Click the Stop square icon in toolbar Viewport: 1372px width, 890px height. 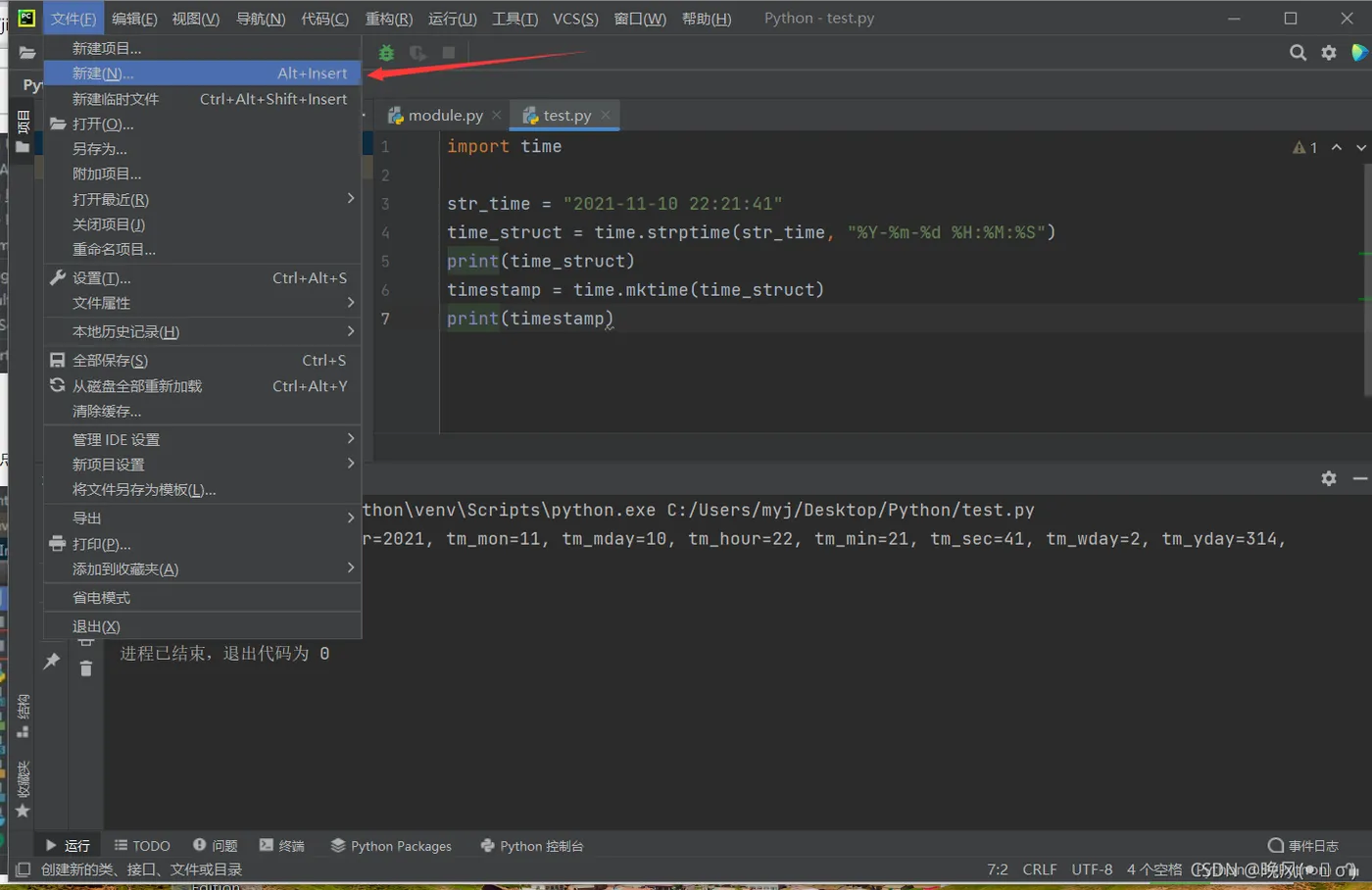(449, 53)
